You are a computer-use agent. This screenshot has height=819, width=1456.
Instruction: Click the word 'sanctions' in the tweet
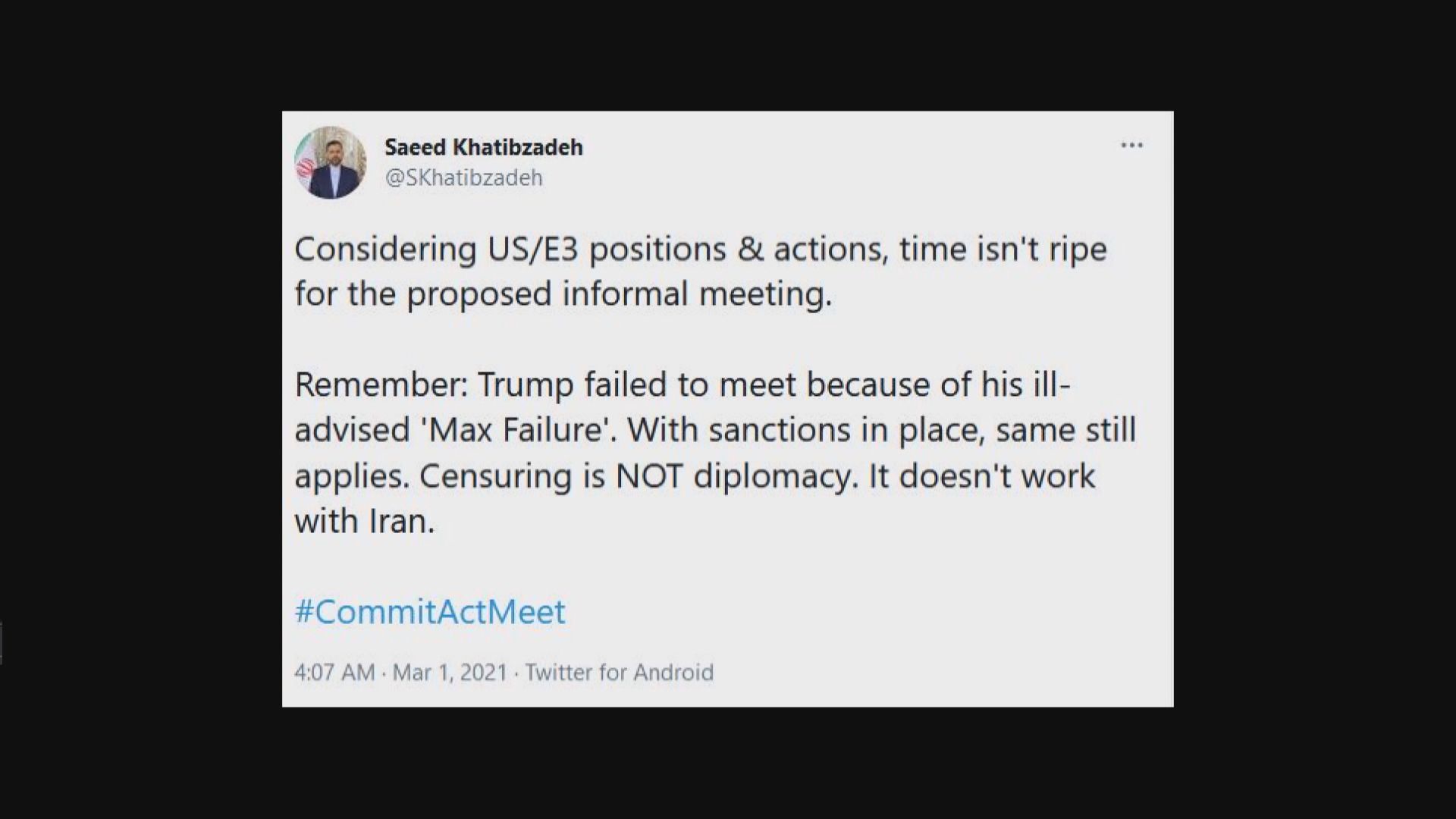[779, 430]
